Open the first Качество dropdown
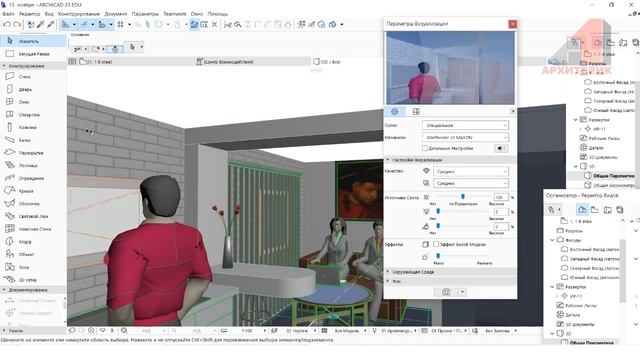Screen dimensions: 640x360 471,171
